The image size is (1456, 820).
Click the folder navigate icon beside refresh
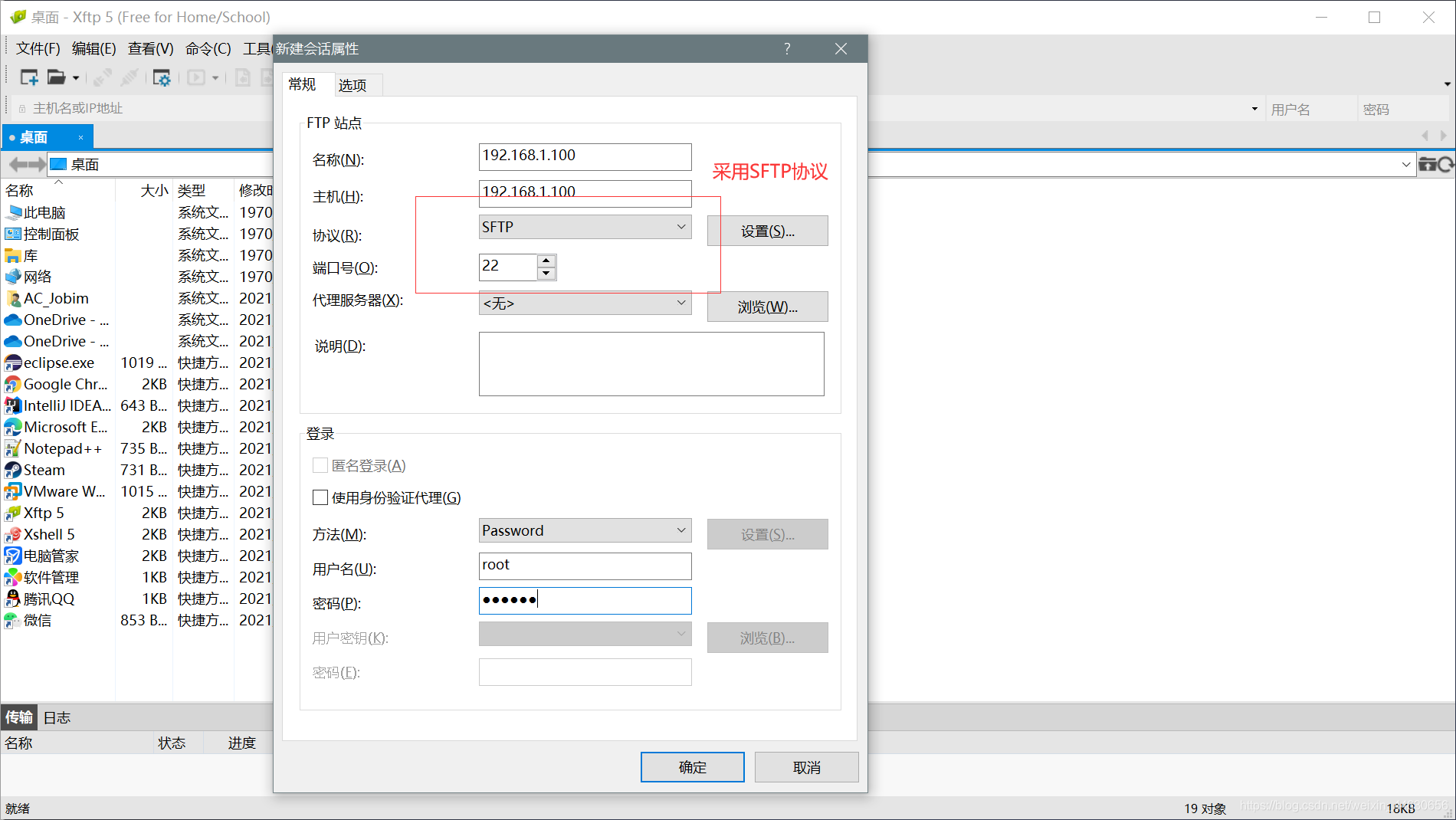click(x=1428, y=164)
